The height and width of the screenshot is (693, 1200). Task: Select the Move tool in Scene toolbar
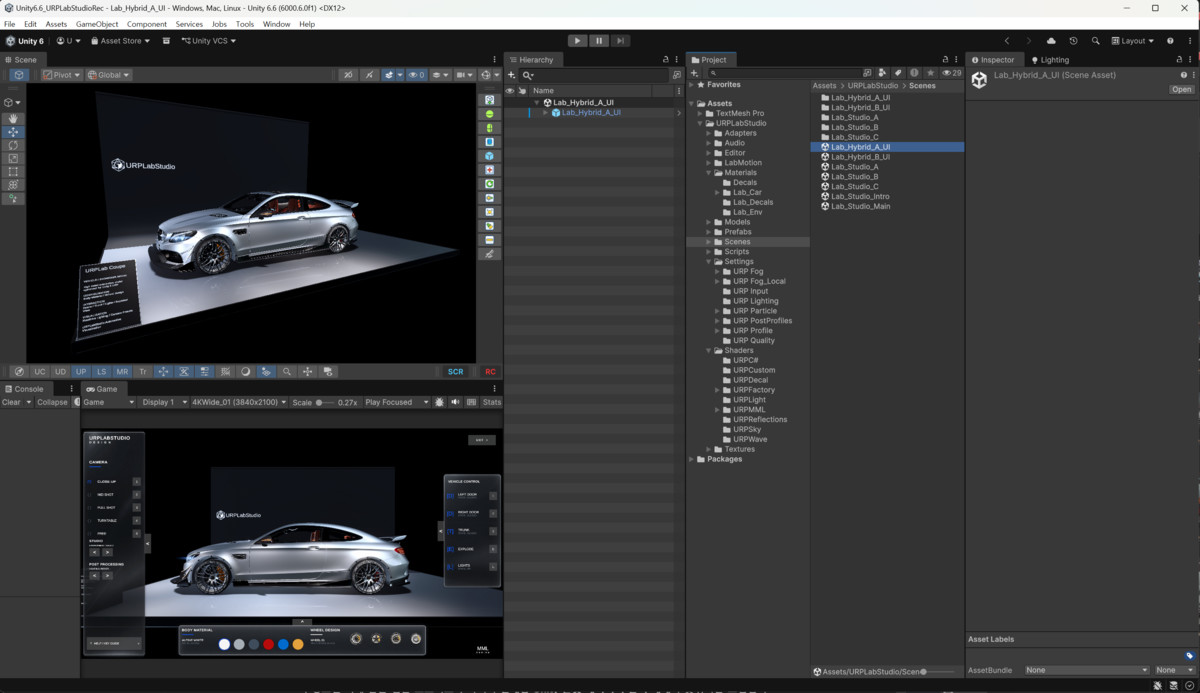pyautogui.click(x=13, y=132)
